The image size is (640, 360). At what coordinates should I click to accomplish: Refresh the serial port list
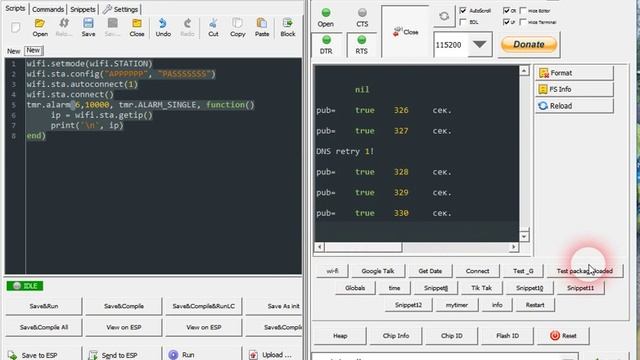(444, 16)
